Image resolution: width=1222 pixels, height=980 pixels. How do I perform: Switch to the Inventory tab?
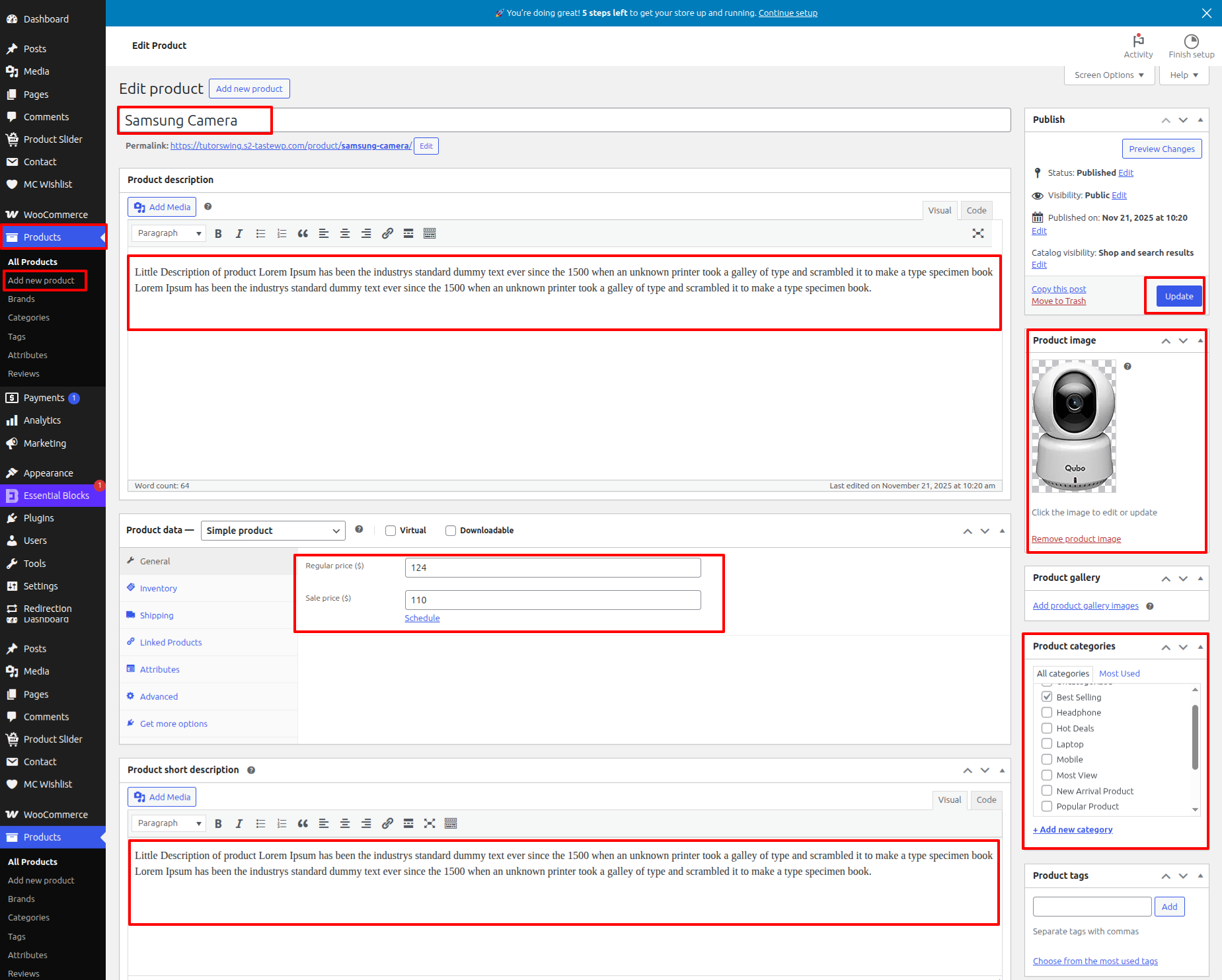158,588
